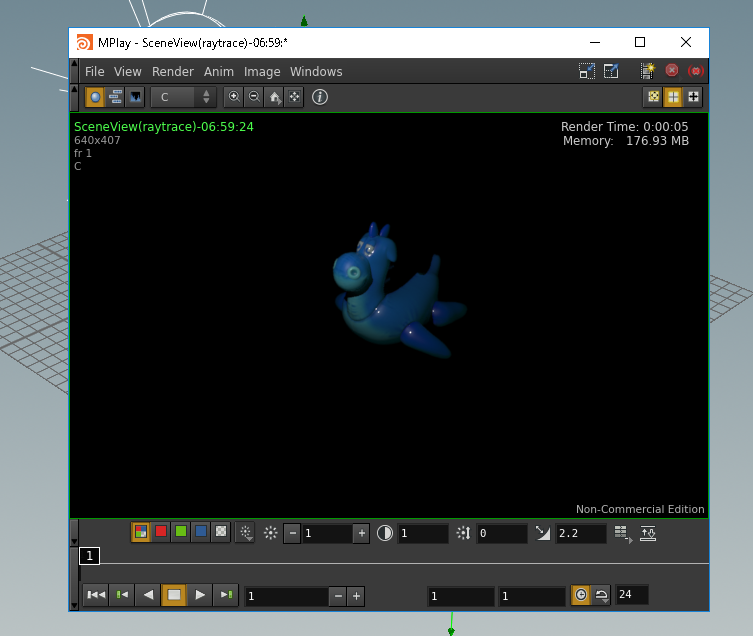Open the Render menu
The height and width of the screenshot is (636, 753).
(x=172, y=72)
